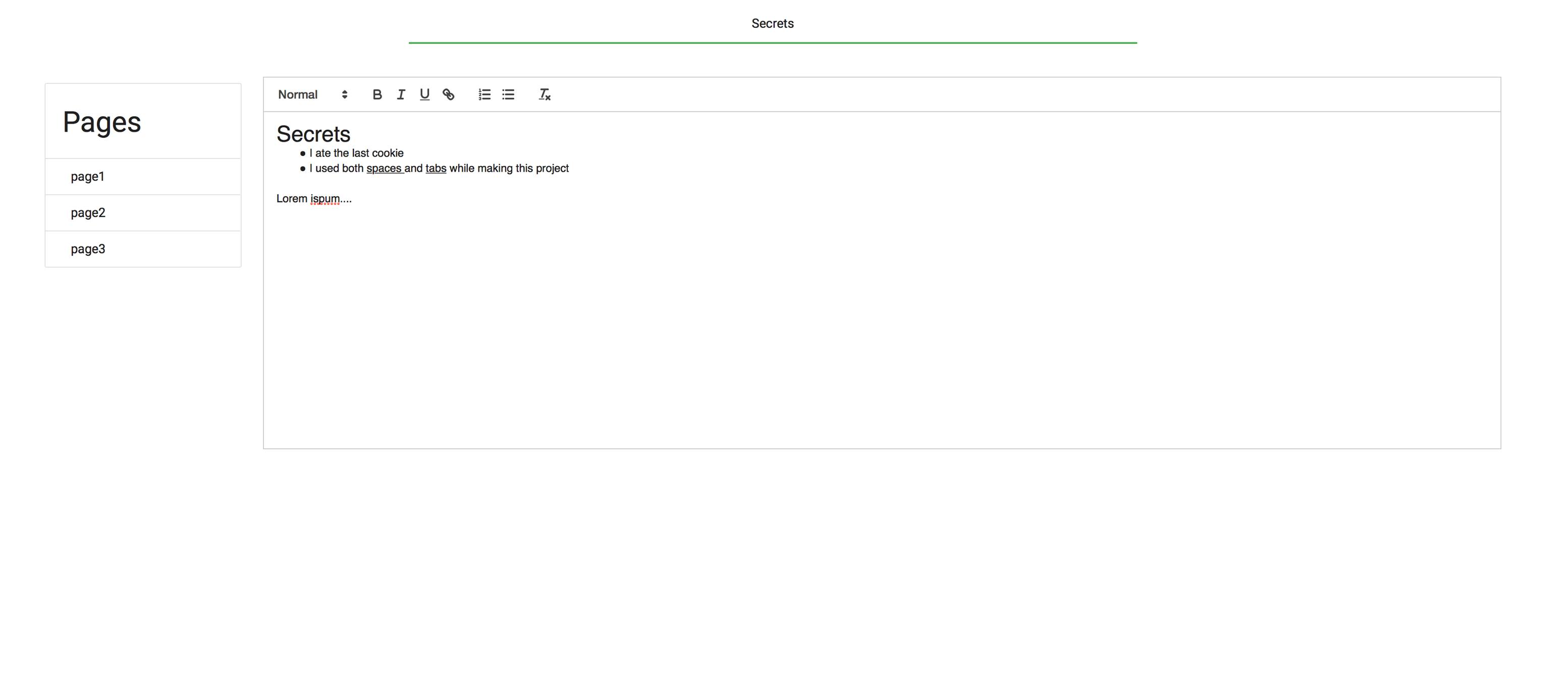Open page1 in Pages list
This screenshot has height=681, width=1568.
coord(88,177)
